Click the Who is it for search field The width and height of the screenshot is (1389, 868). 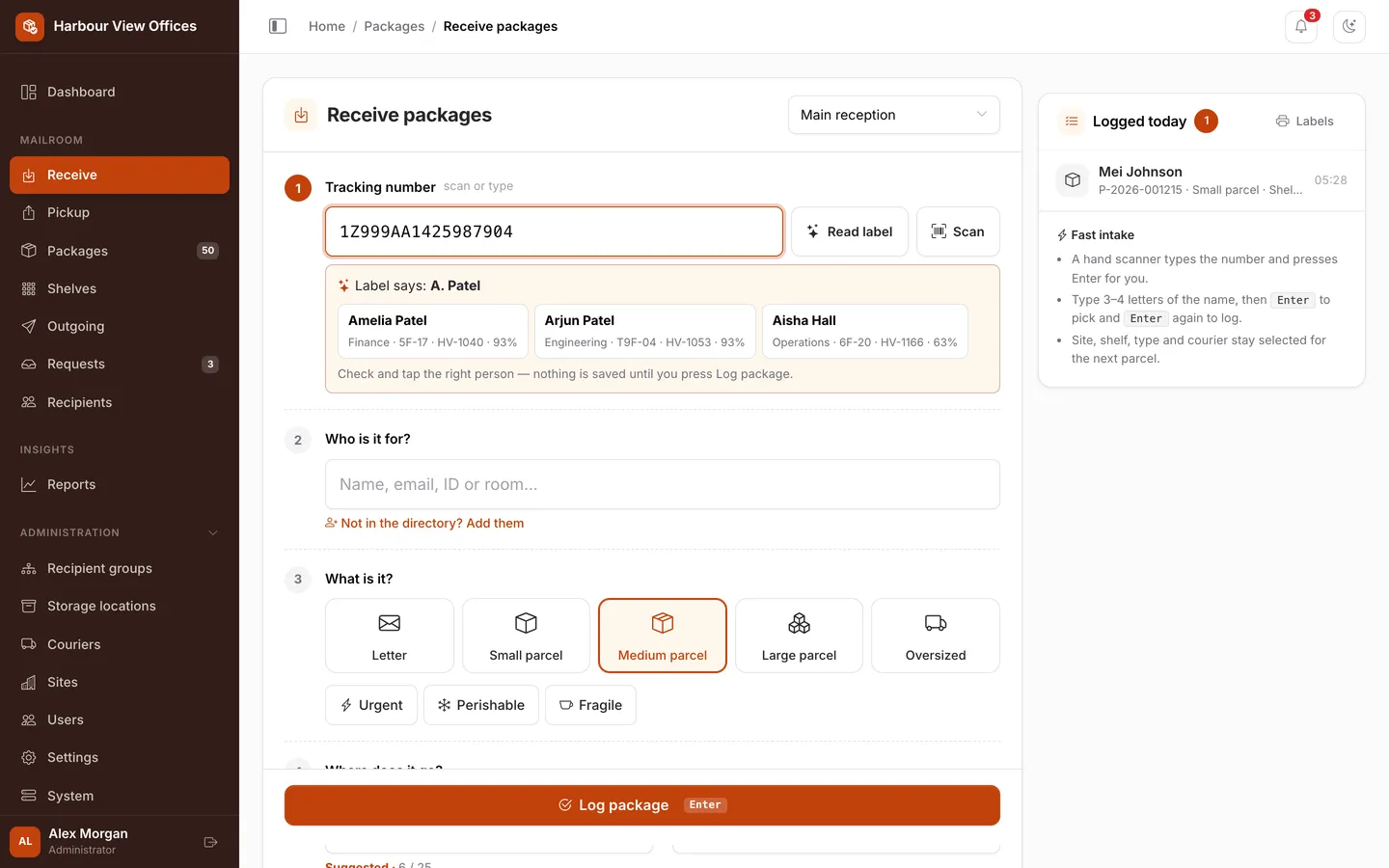[x=663, y=484]
